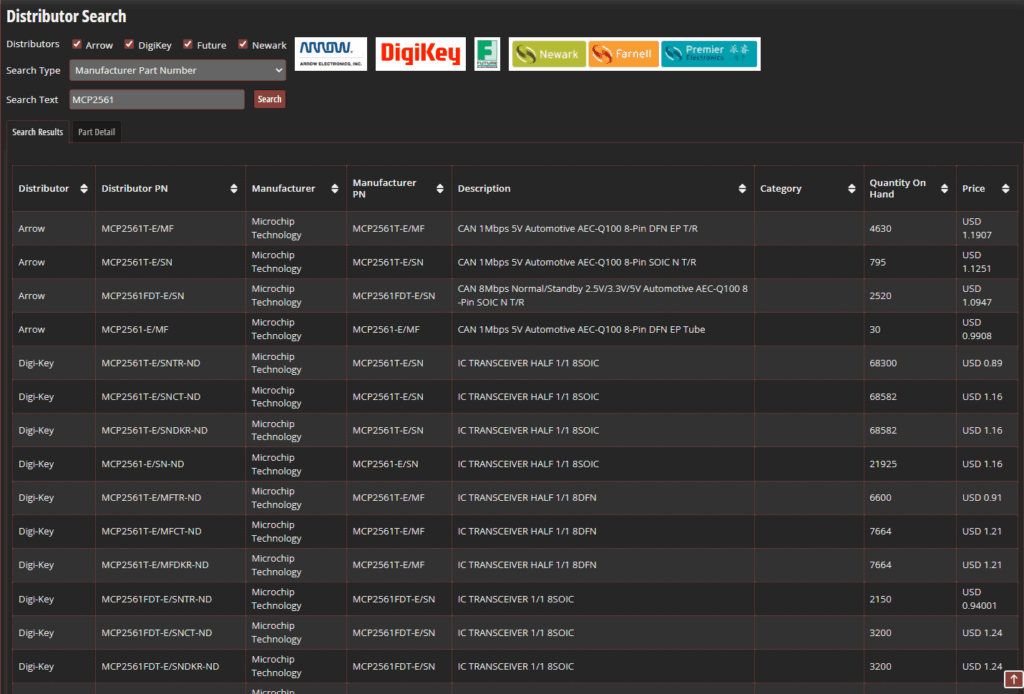Sort by Distributor column arrows
The height and width of the screenshot is (694, 1024).
[84, 189]
